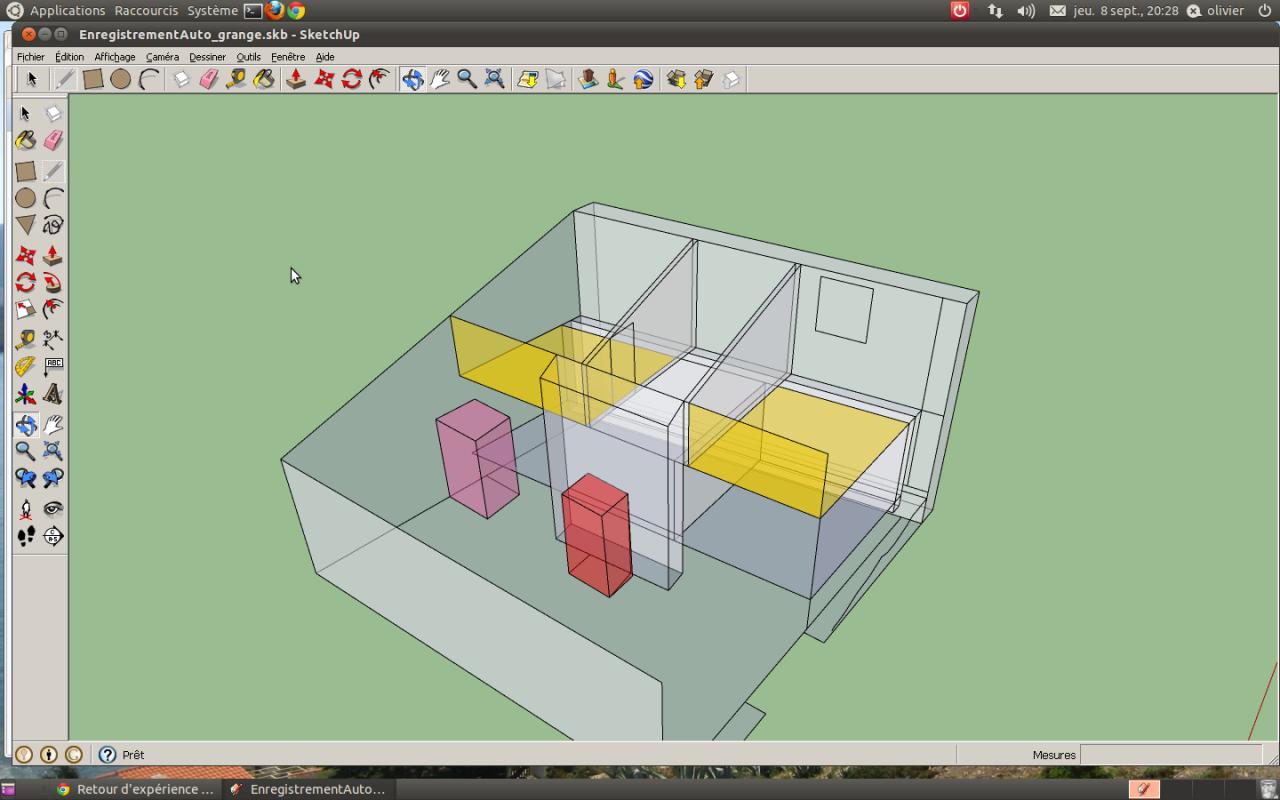1280x800 pixels.
Task: Click the Look Around eye tool
Action: point(53,508)
